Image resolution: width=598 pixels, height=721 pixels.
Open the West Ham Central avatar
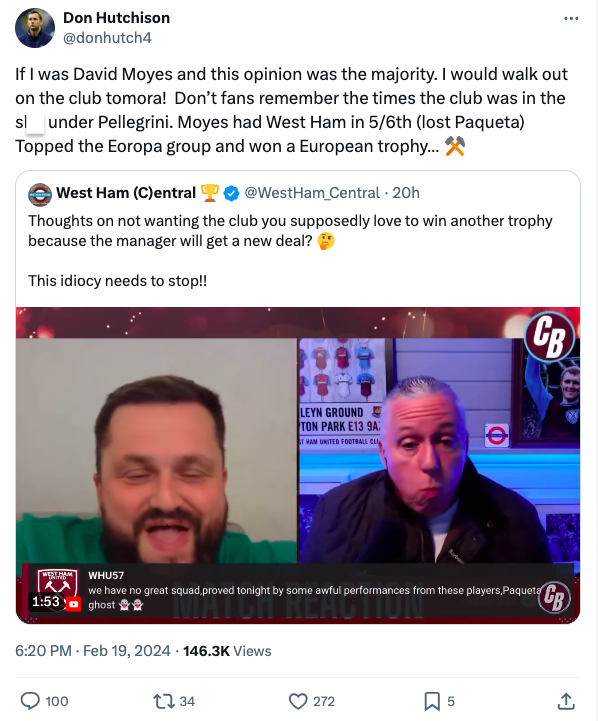[x=40, y=195]
